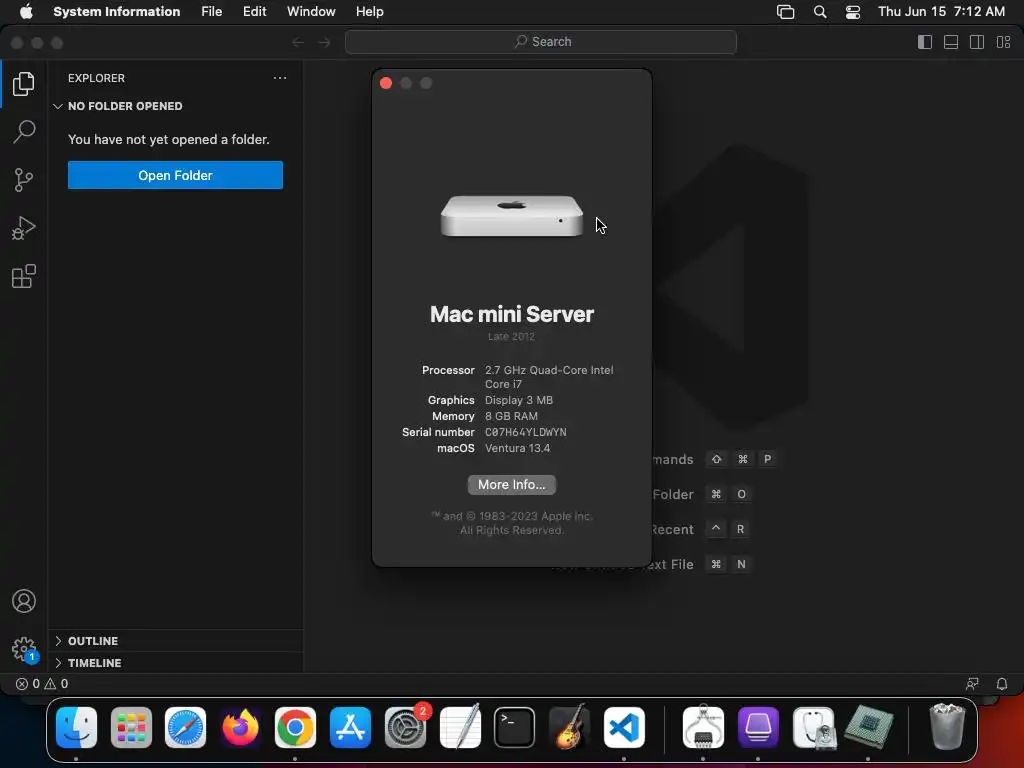Open the App Store from the Dock
The image size is (1024, 768).
click(350, 727)
